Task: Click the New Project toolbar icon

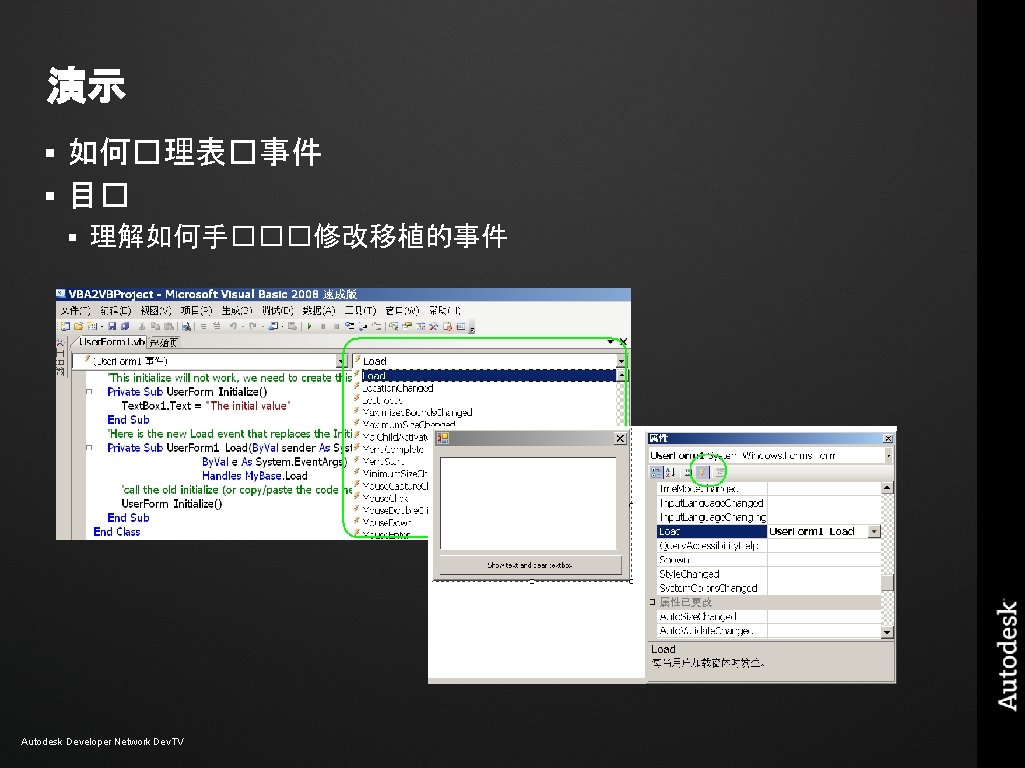Action: [x=65, y=326]
